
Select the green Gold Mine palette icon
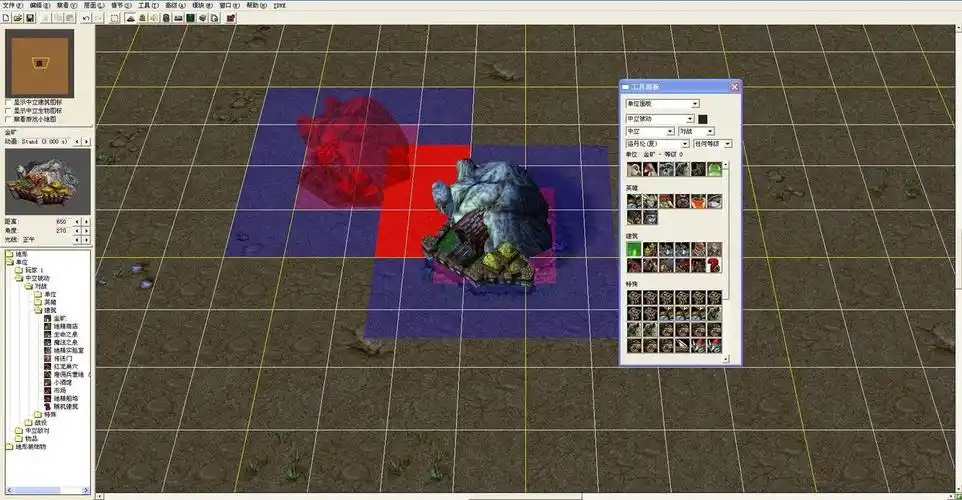click(635, 249)
